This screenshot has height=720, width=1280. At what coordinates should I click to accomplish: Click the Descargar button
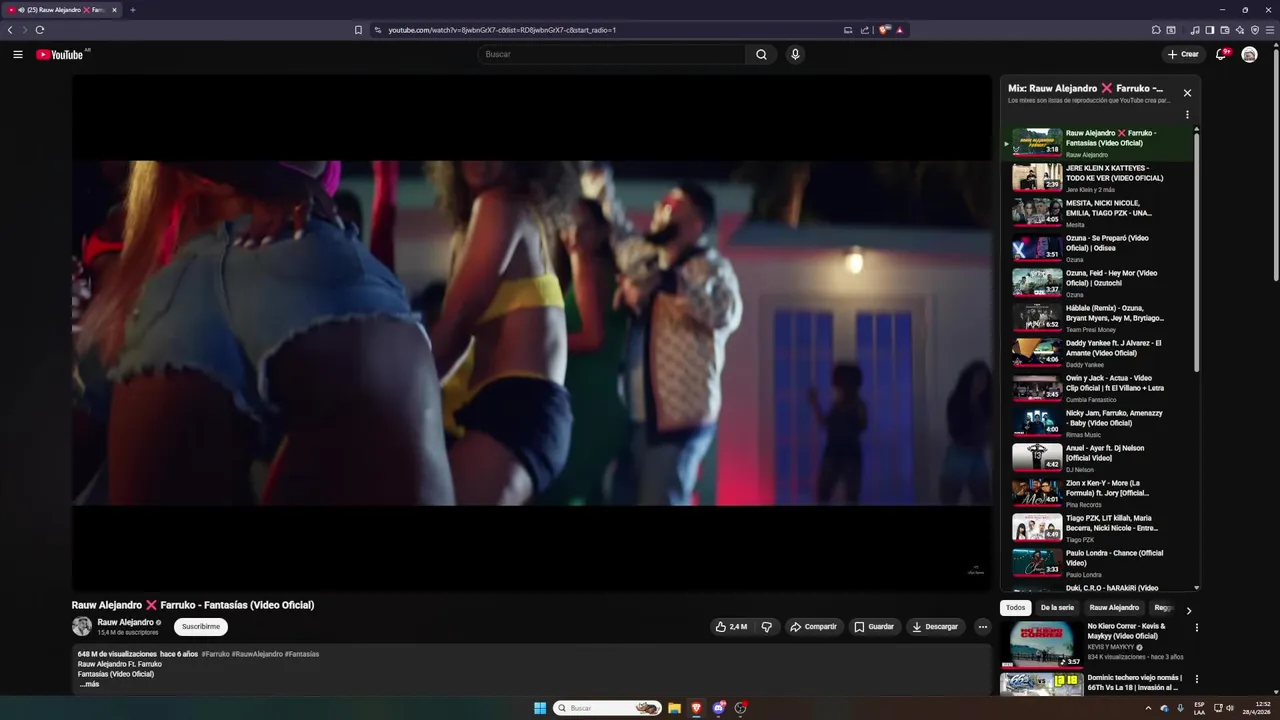[935, 627]
